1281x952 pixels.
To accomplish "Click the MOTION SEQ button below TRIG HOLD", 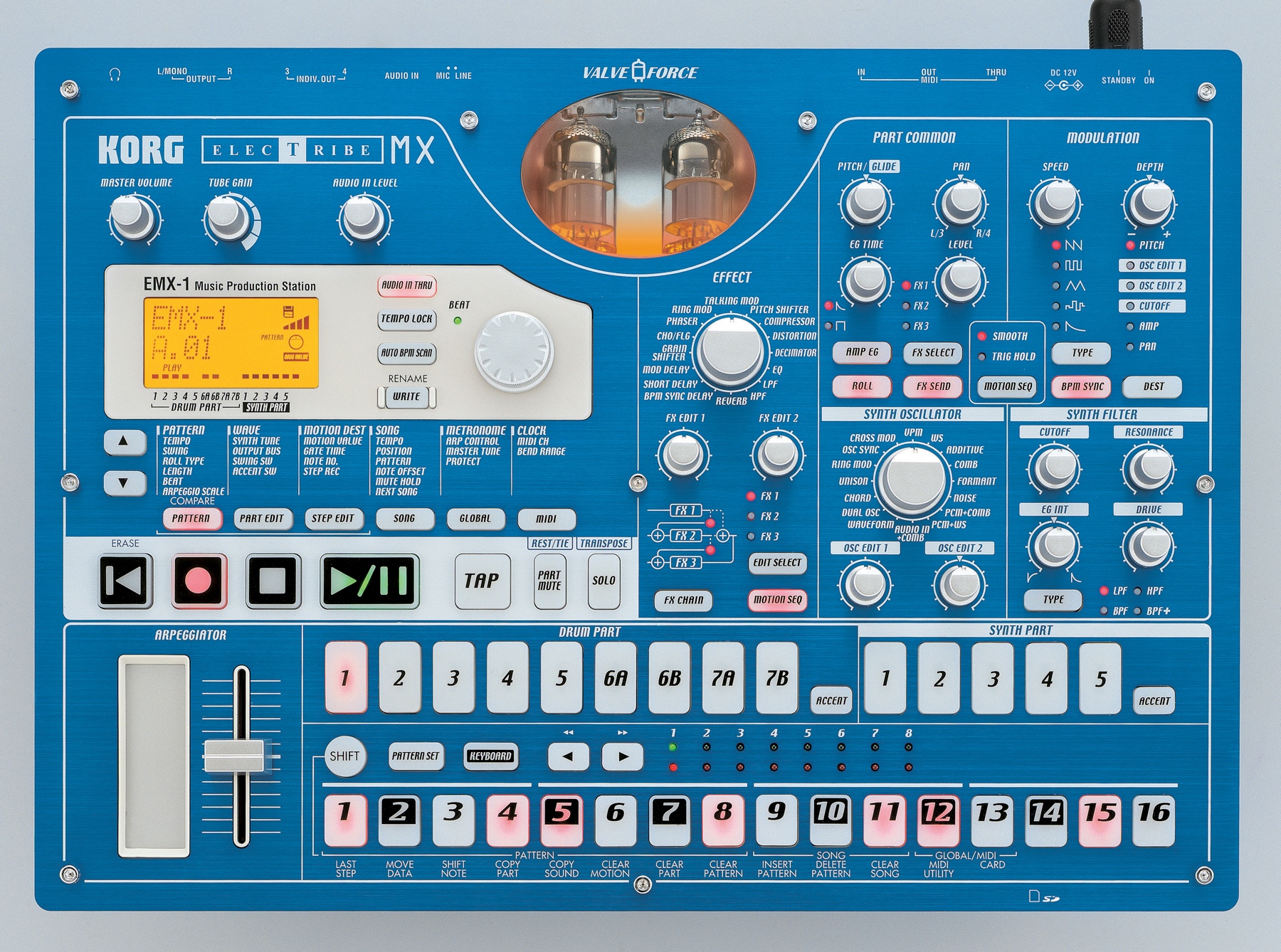I will pos(1008,386).
